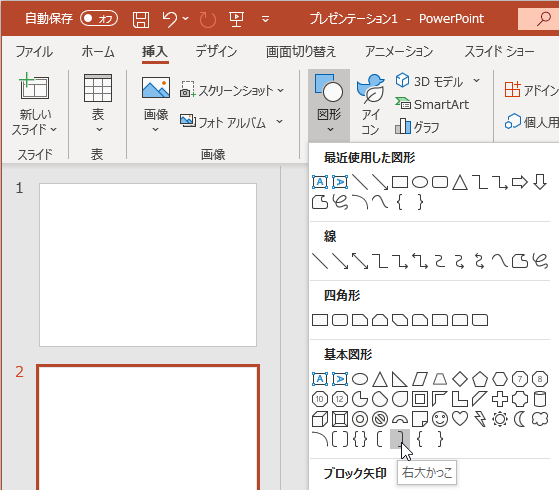Image resolution: width=559 pixels, height=490 pixels.
Task: Choose the first rectangle in 四角形 section
Action: click(320, 320)
